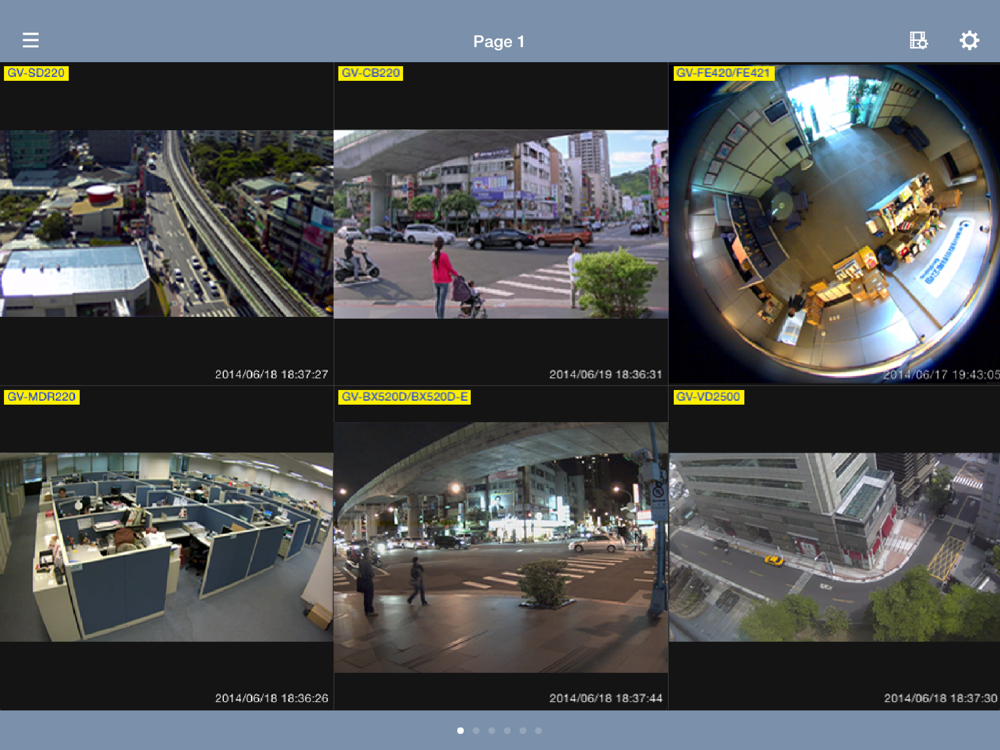
Task: Open the hamburger menu
Action: tap(31, 40)
